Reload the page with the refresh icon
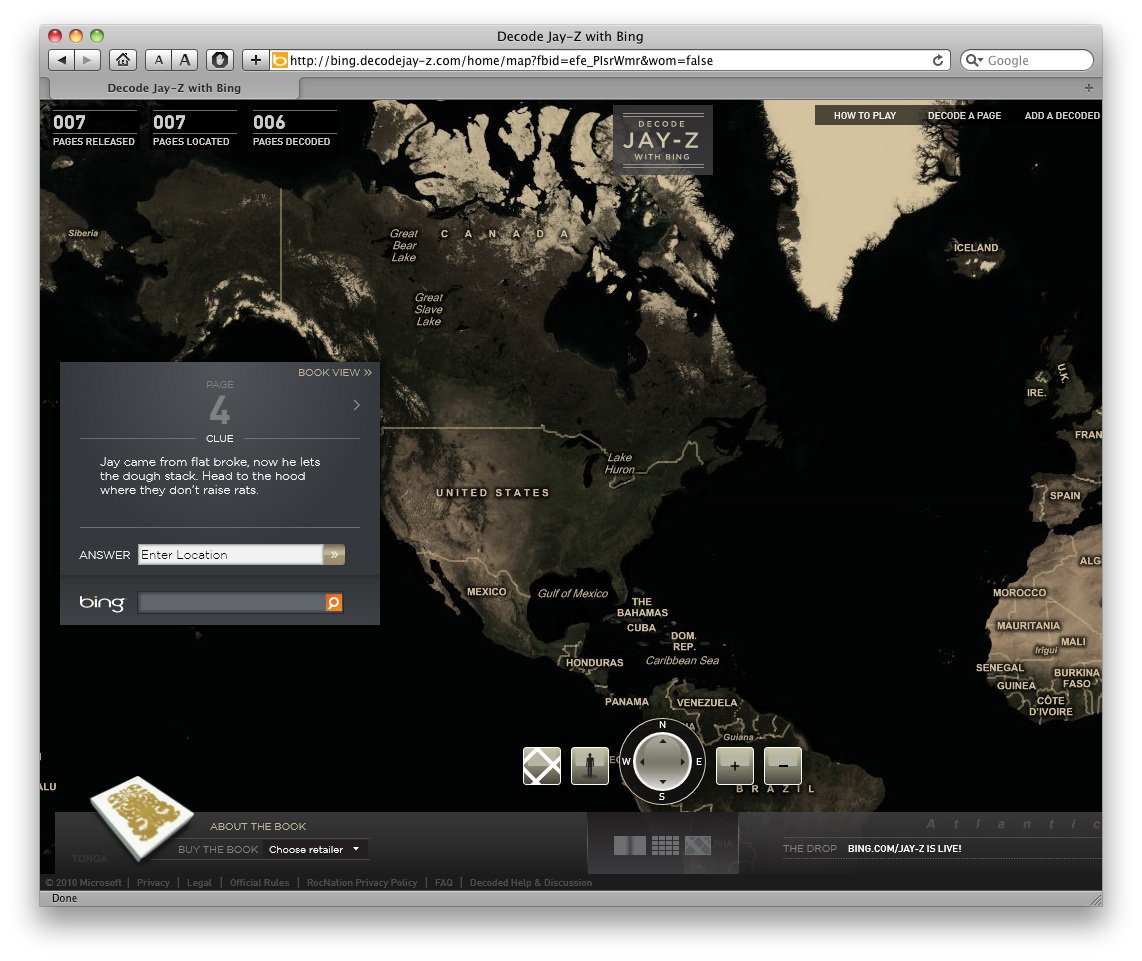 [x=937, y=60]
